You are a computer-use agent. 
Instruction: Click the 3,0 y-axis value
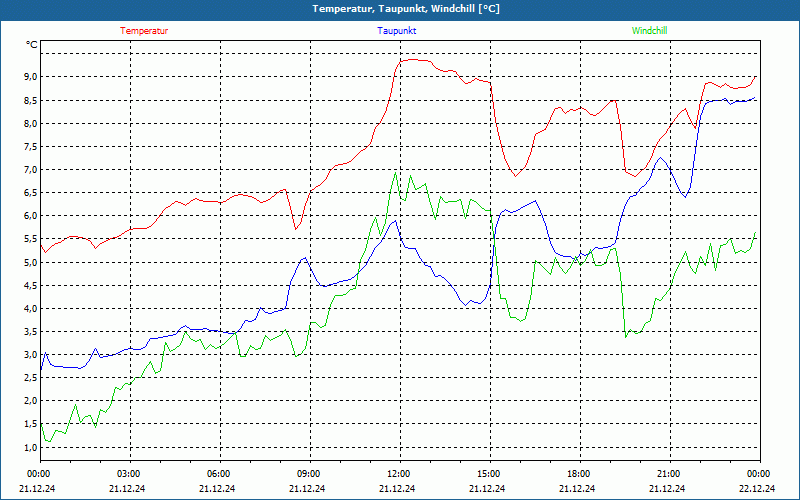[x=32, y=355]
